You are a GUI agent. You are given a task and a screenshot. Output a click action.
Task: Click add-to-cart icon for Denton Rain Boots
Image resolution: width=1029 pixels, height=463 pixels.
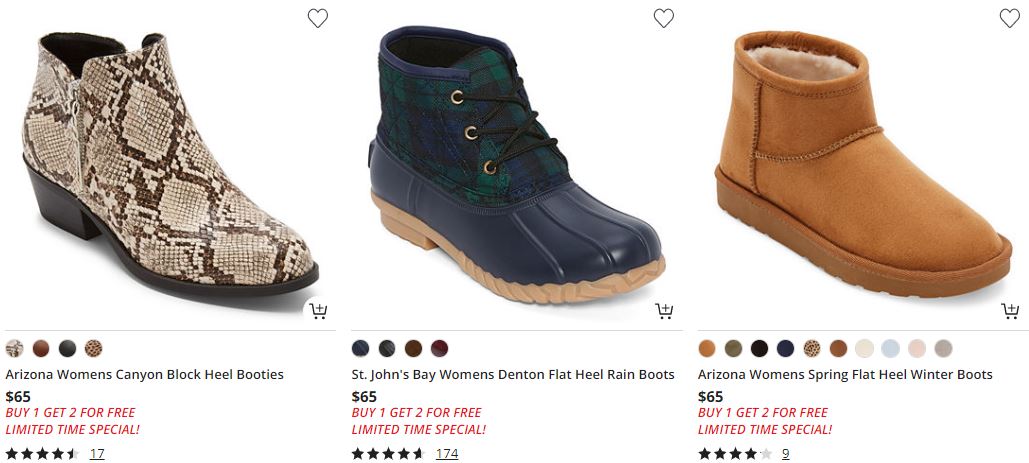pyautogui.click(x=664, y=311)
